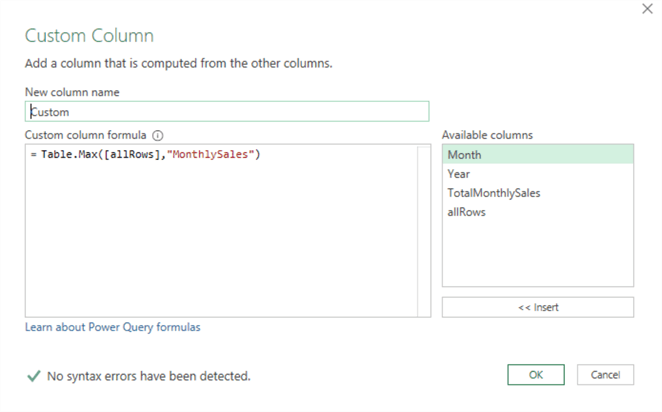Confirm the custom column with OK
The image size is (662, 412).
tap(537, 374)
